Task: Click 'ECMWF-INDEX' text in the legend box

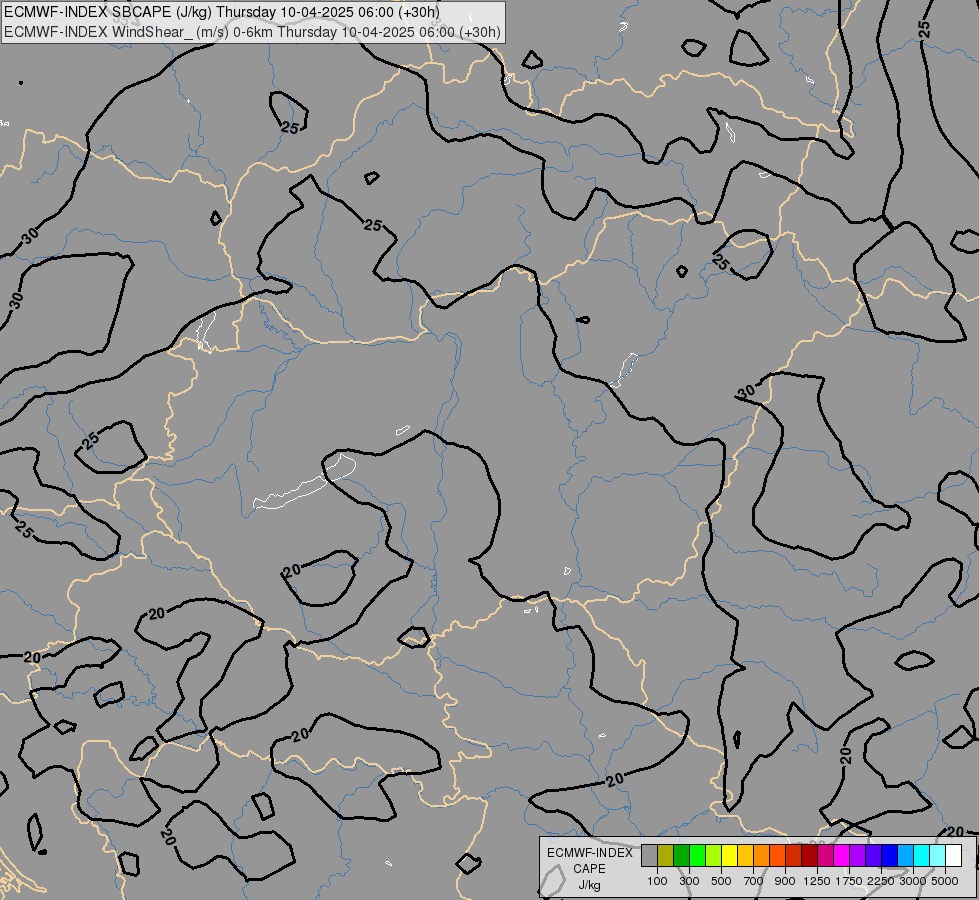Action: tap(590, 853)
